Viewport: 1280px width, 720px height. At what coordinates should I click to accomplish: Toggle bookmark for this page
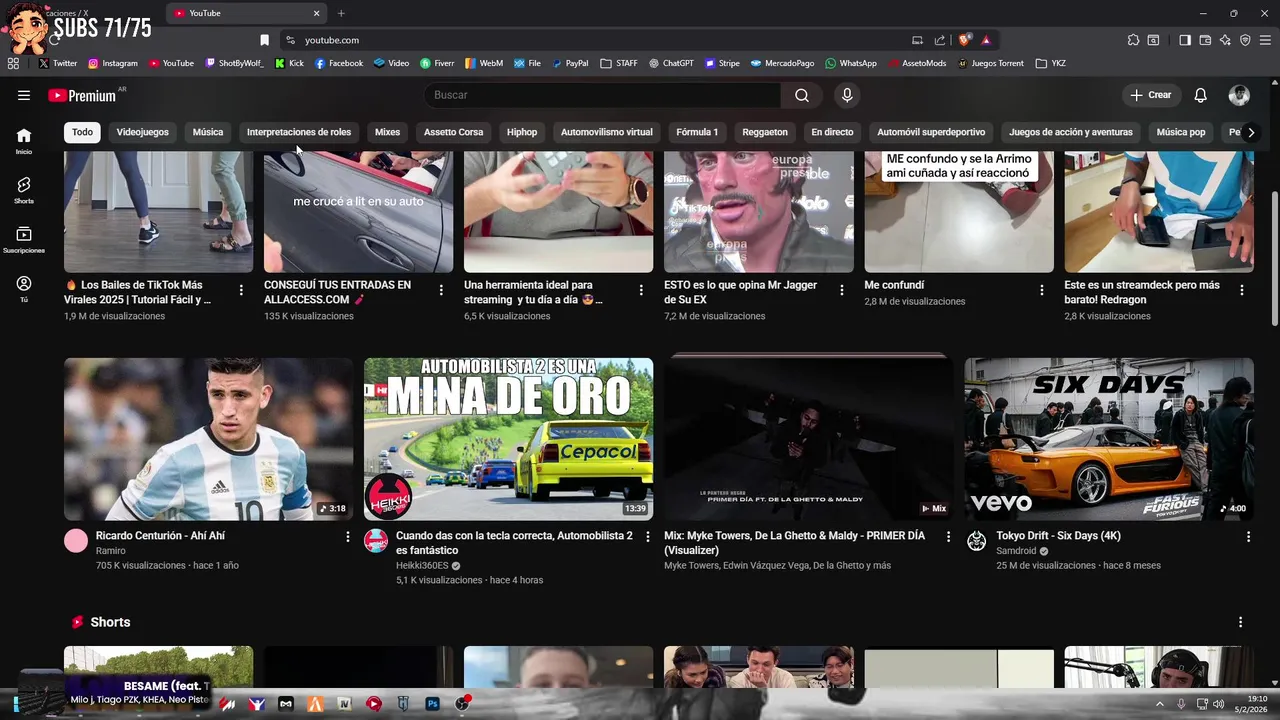(x=265, y=40)
